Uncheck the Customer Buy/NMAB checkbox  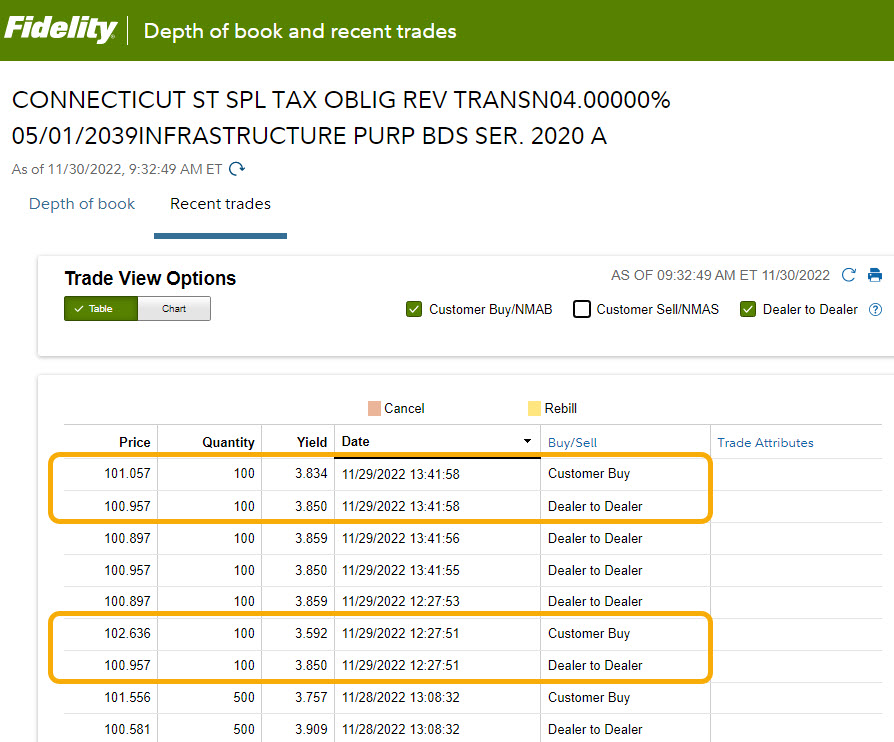click(x=414, y=310)
